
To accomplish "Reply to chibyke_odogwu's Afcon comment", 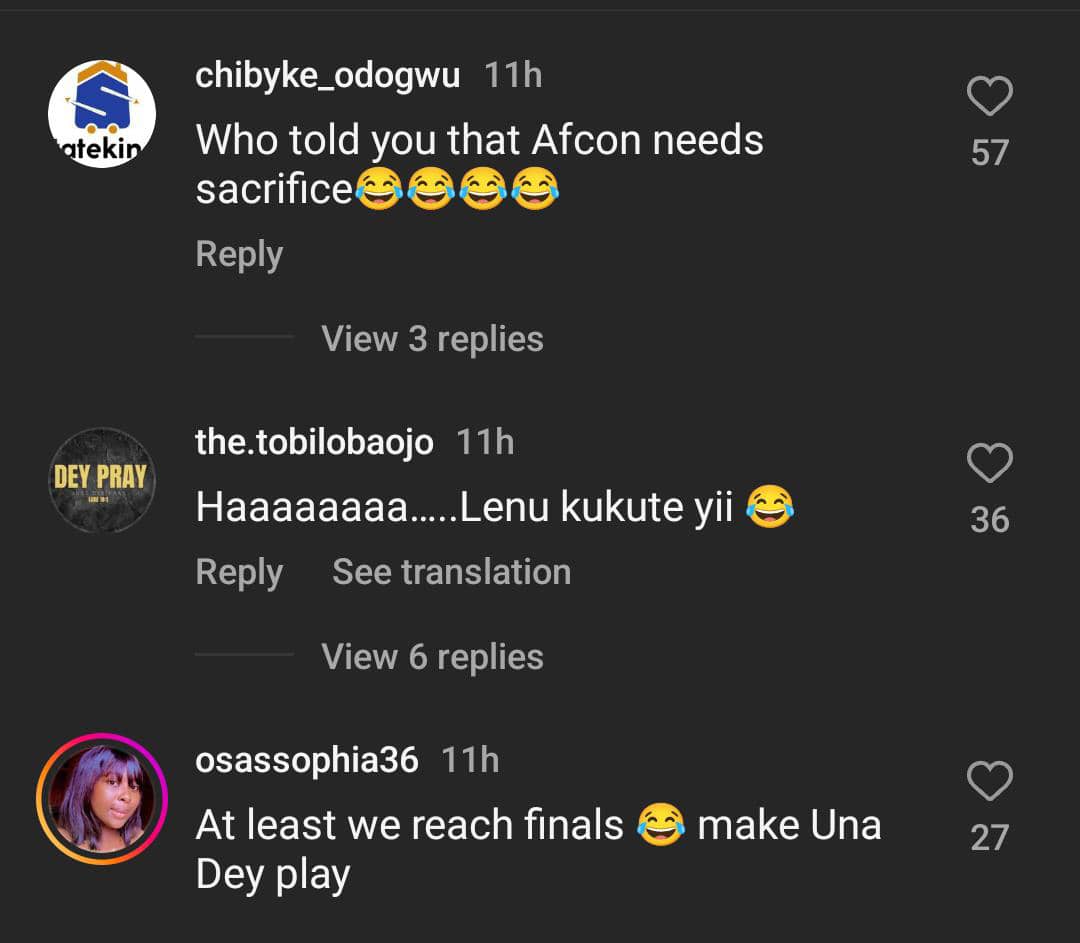I will click(239, 255).
